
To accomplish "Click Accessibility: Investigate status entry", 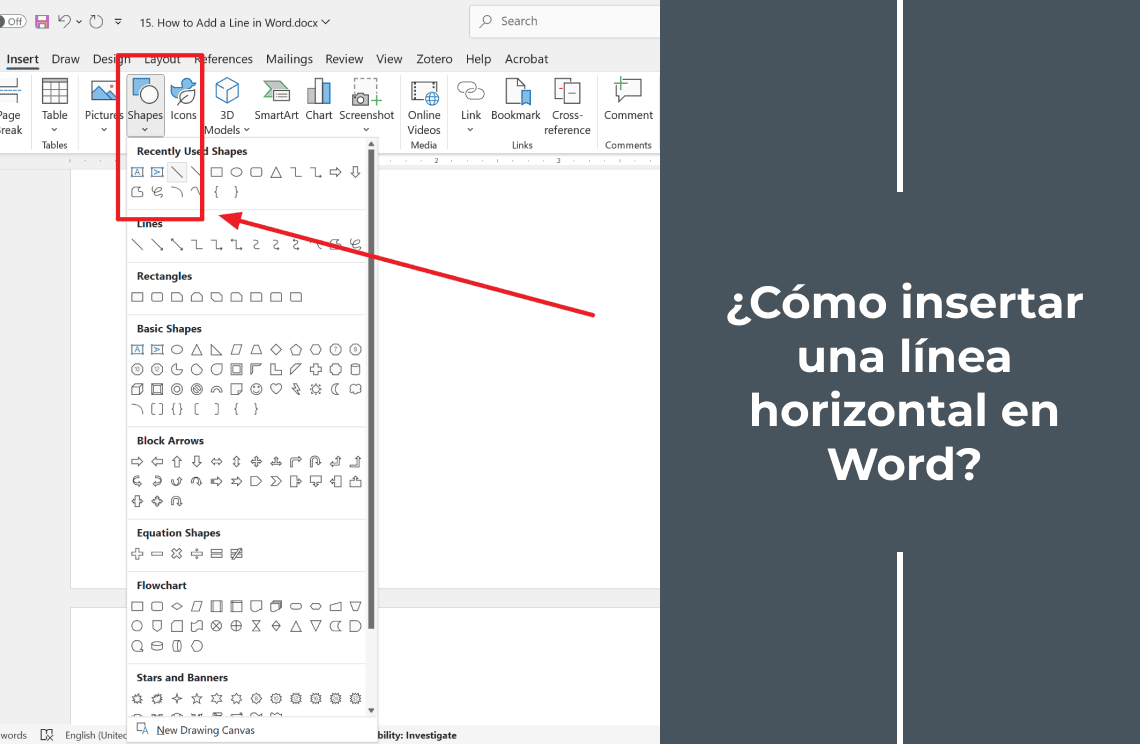I will tap(417, 735).
